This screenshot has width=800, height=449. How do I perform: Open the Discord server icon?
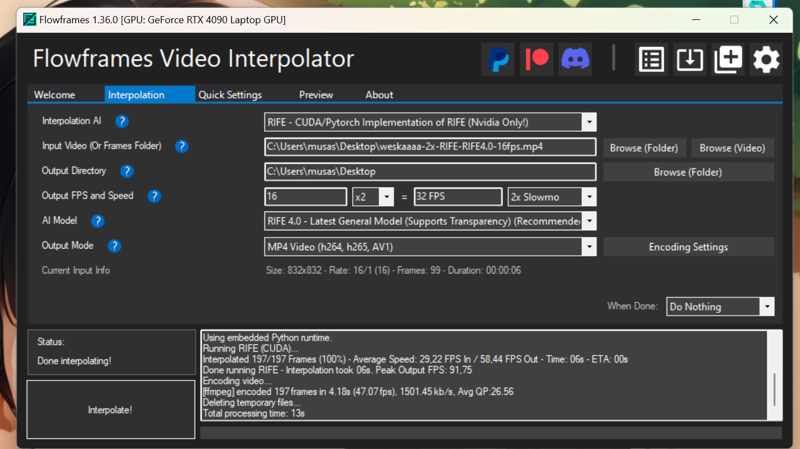[575, 60]
